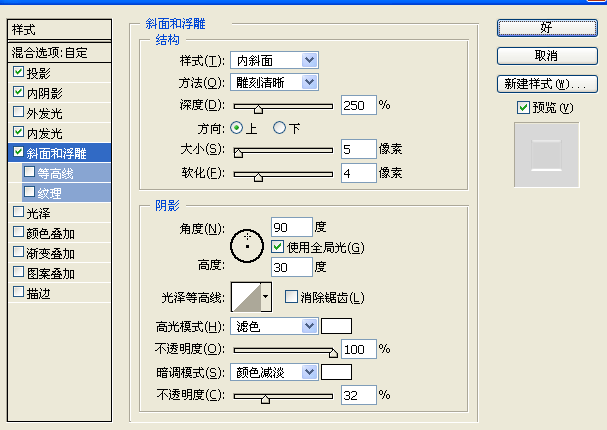Click the 好 OK button

pyautogui.click(x=547, y=28)
